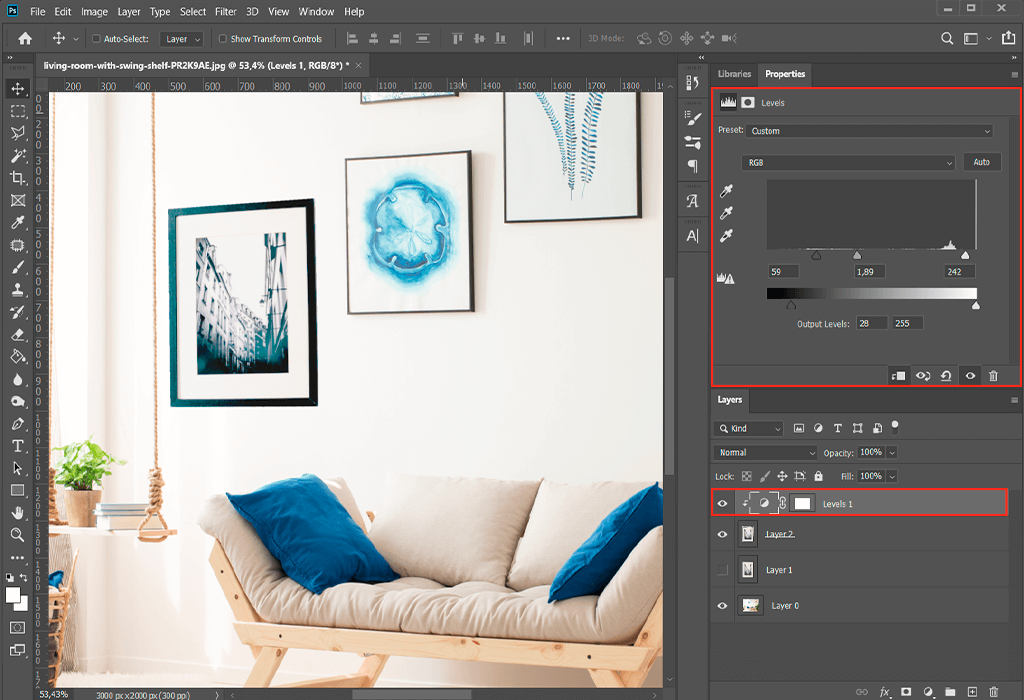
Task: Open the fx layer styles icon
Action: (885, 692)
